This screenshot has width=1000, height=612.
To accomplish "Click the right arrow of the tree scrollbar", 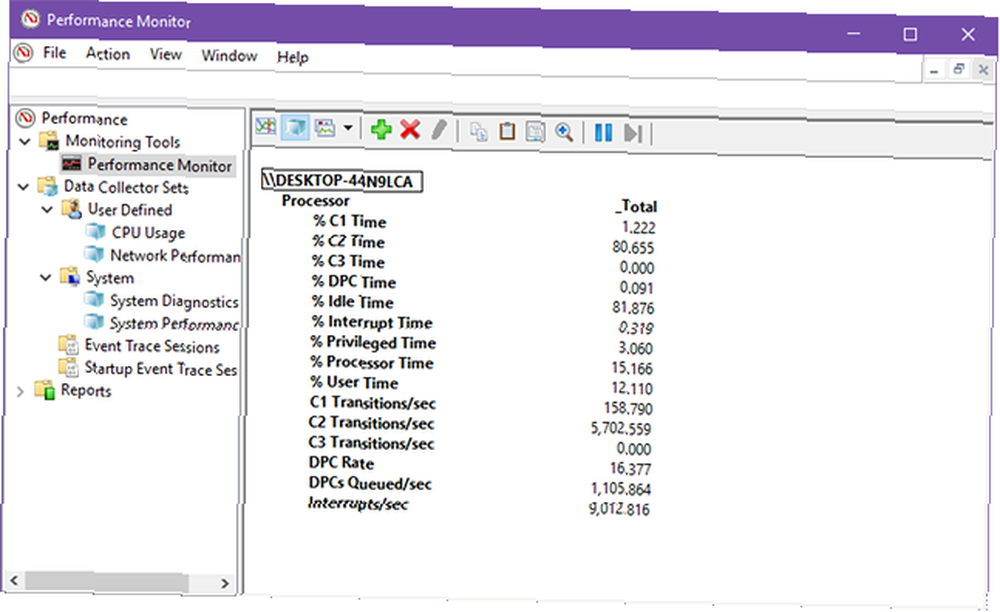I will point(224,583).
